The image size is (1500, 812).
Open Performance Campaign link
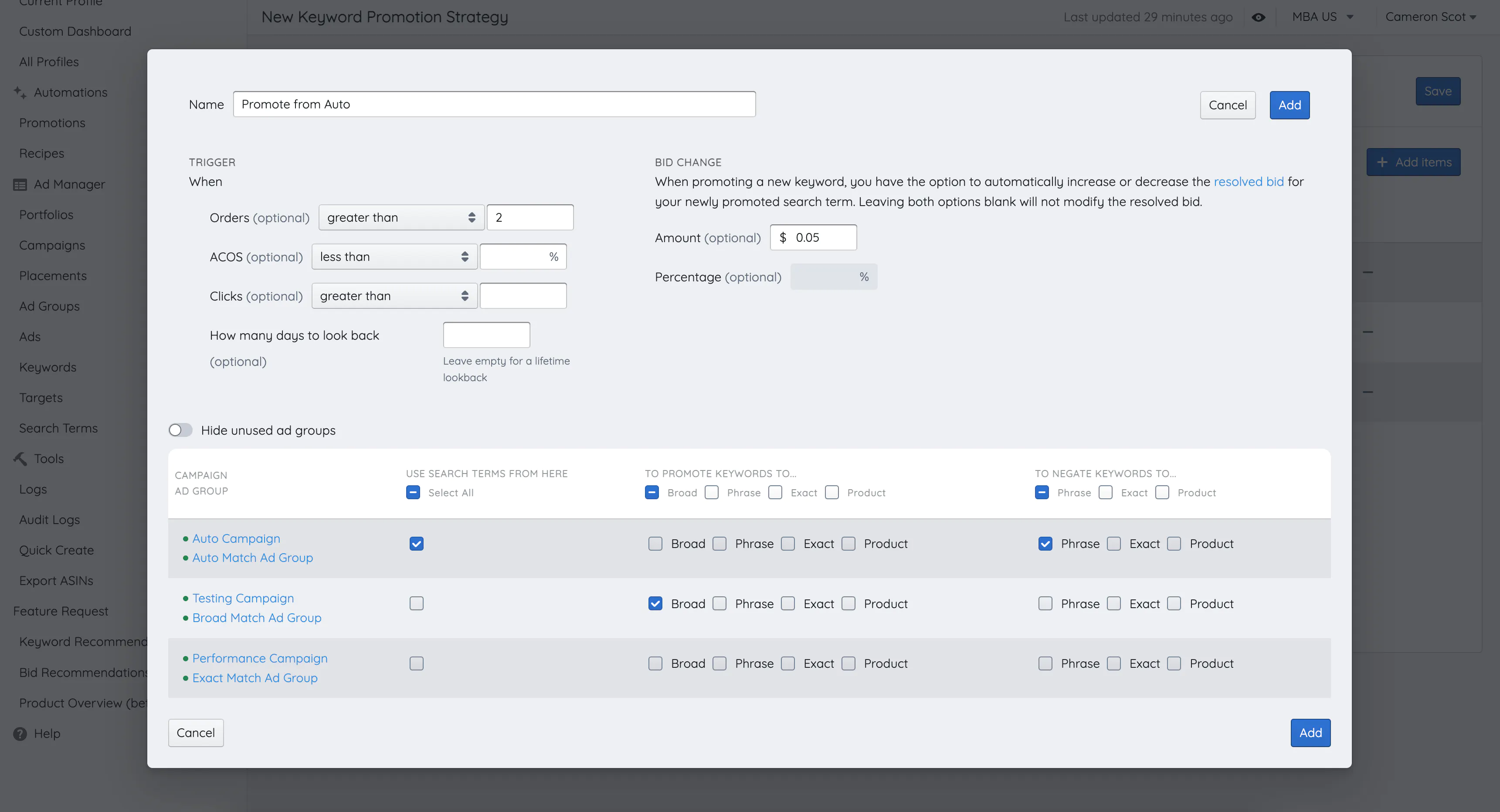click(x=260, y=658)
